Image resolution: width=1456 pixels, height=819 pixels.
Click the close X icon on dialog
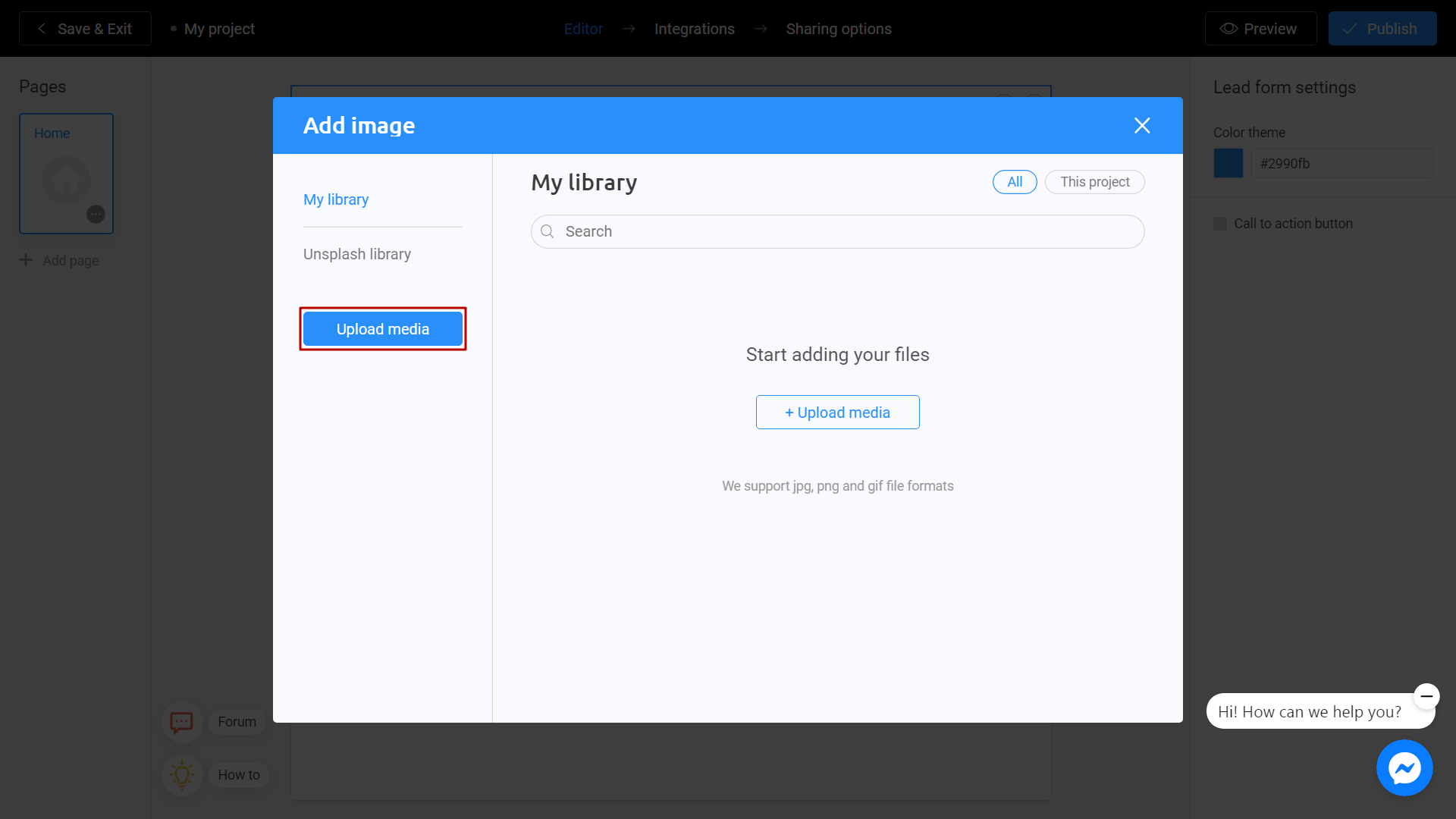click(x=1142, y=125)
